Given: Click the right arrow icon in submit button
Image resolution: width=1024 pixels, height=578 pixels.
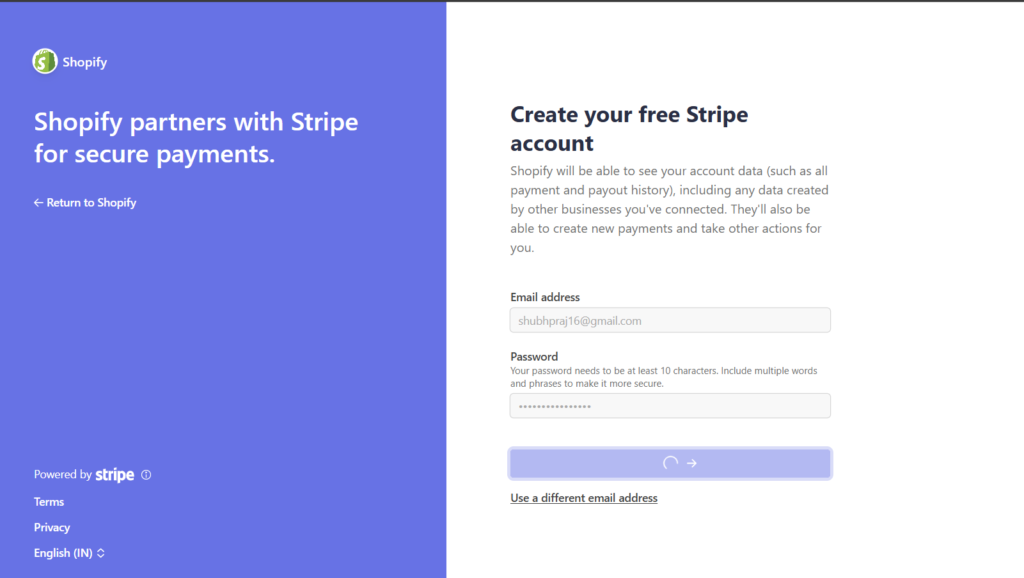Looking at the screenshot, I should point(692,463).
